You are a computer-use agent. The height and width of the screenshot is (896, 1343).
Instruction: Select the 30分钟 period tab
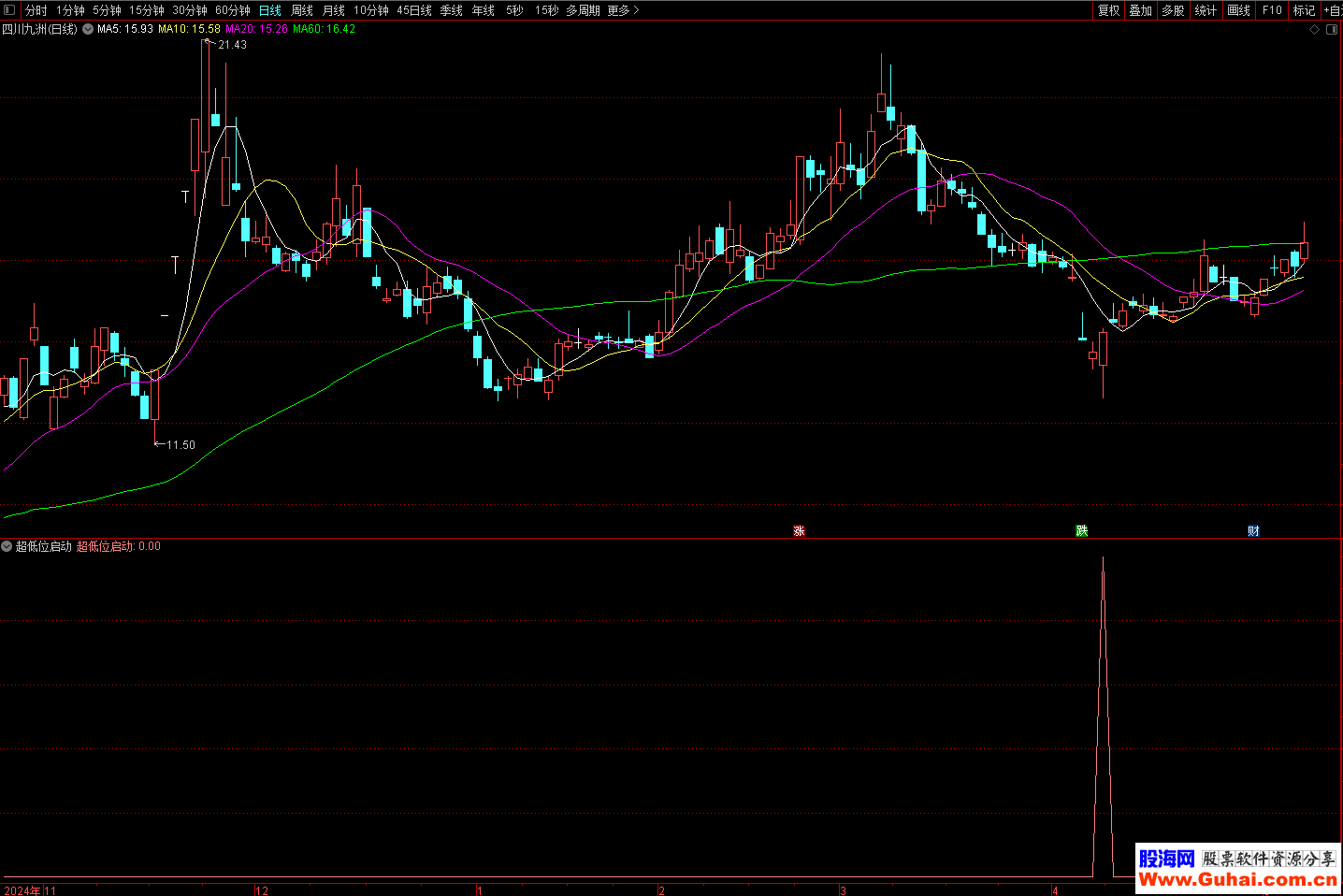(x=190, y=10)
